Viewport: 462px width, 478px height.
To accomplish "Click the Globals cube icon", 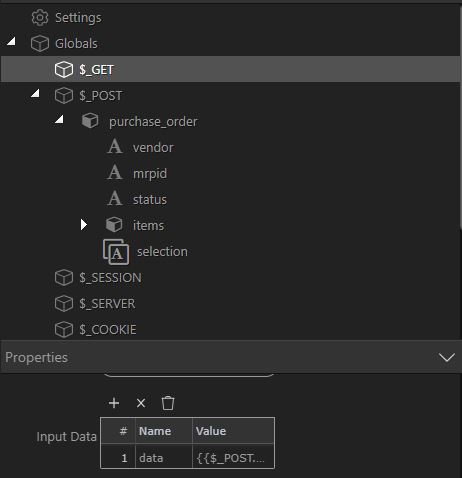I will tap(40, 44).
